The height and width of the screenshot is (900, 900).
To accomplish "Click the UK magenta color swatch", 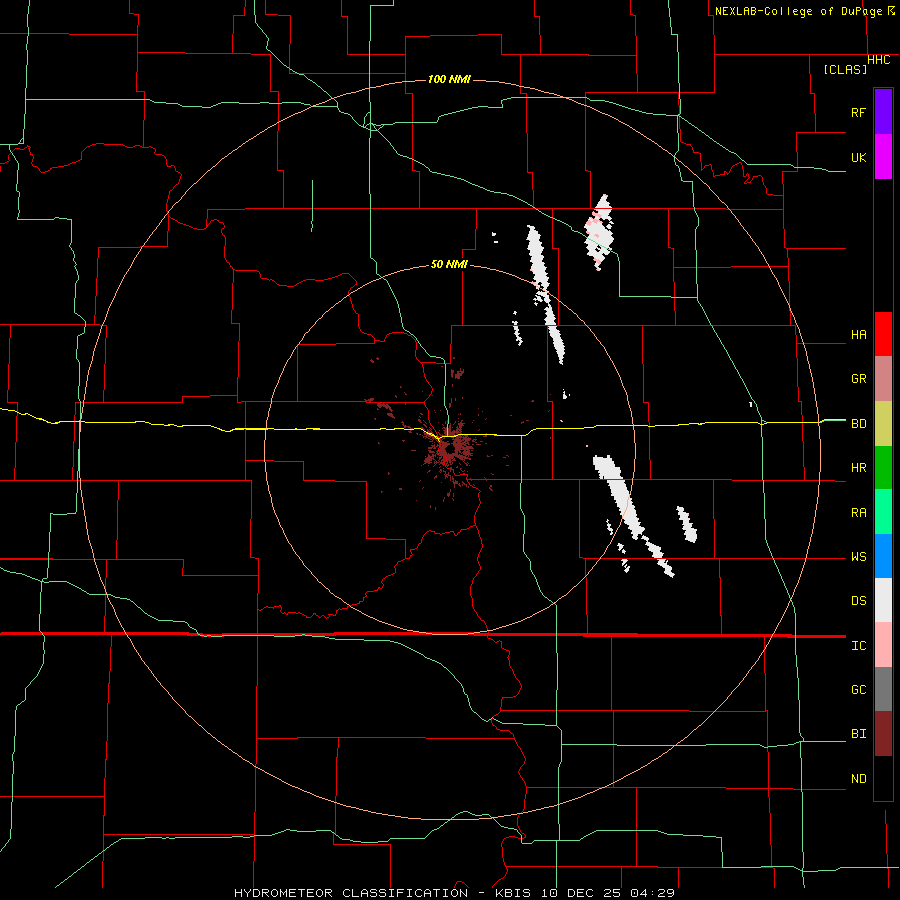I will 883,157.
